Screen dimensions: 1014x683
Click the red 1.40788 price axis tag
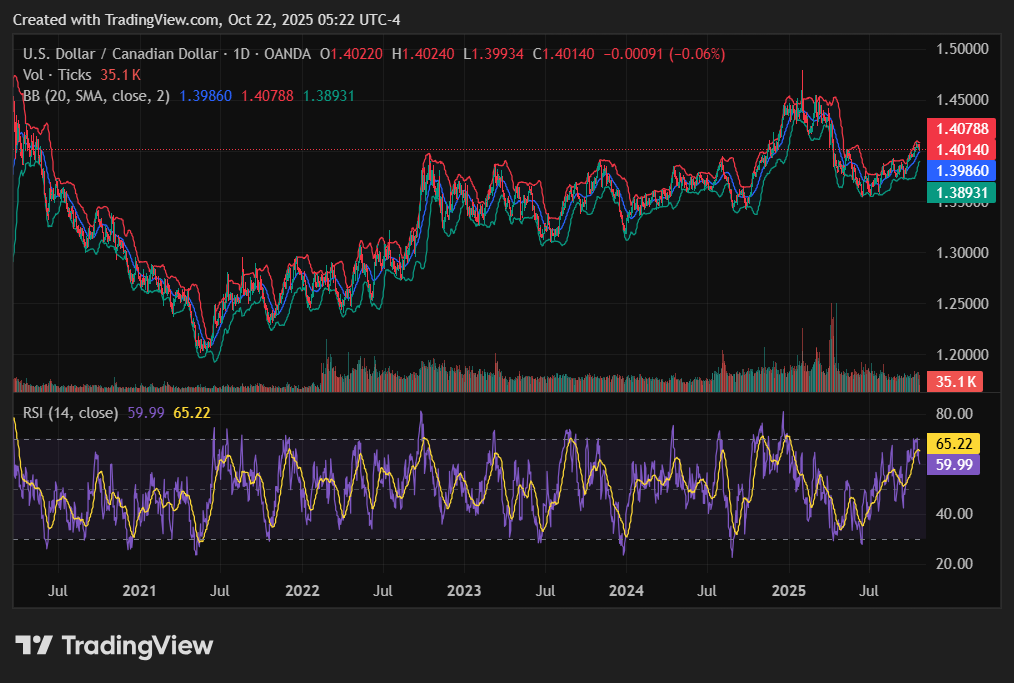click(955, 128)
